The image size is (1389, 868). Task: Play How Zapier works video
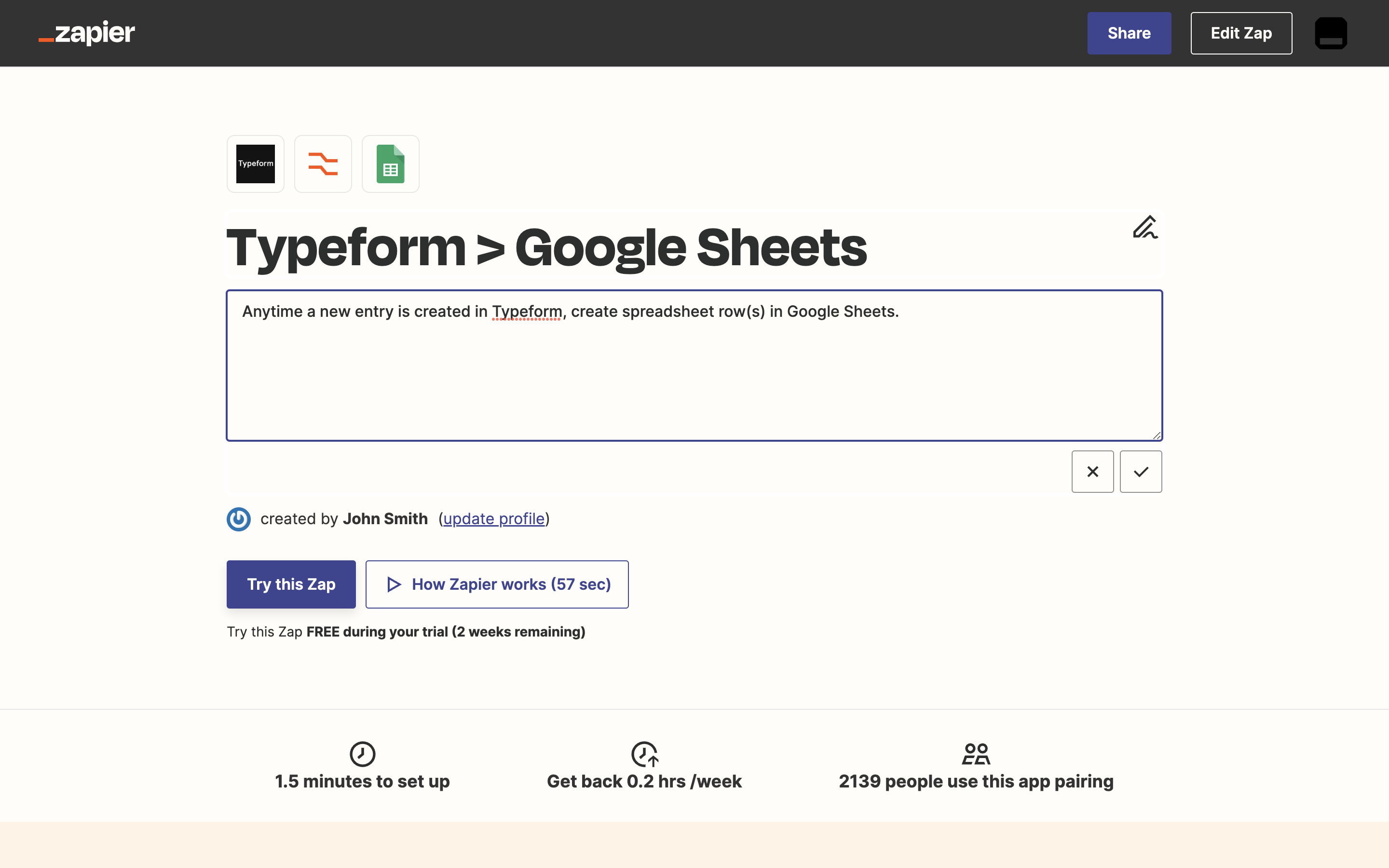497,584
